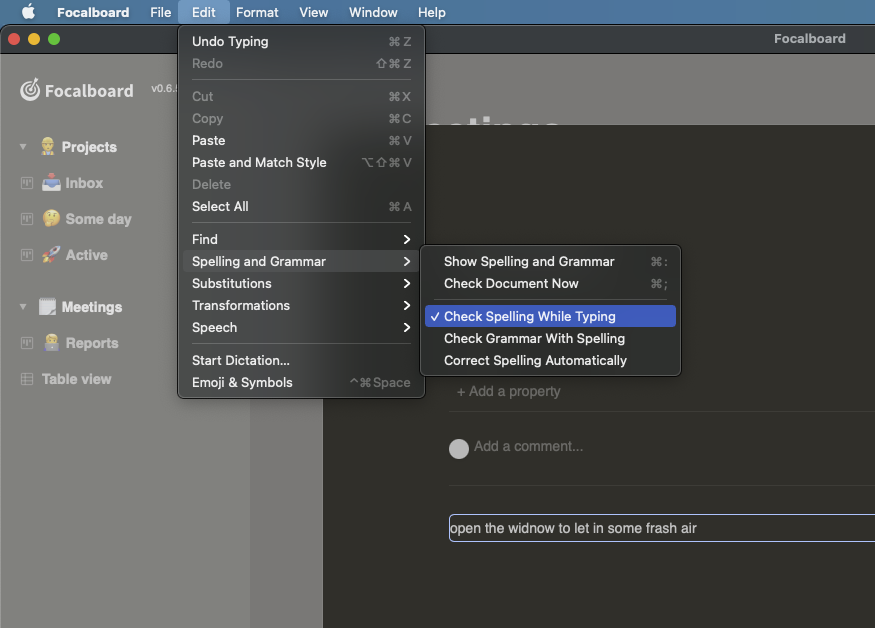Click the Inbox tray emoji icon
Viewport: 875px width, 628px height.
tap(51, 183)
